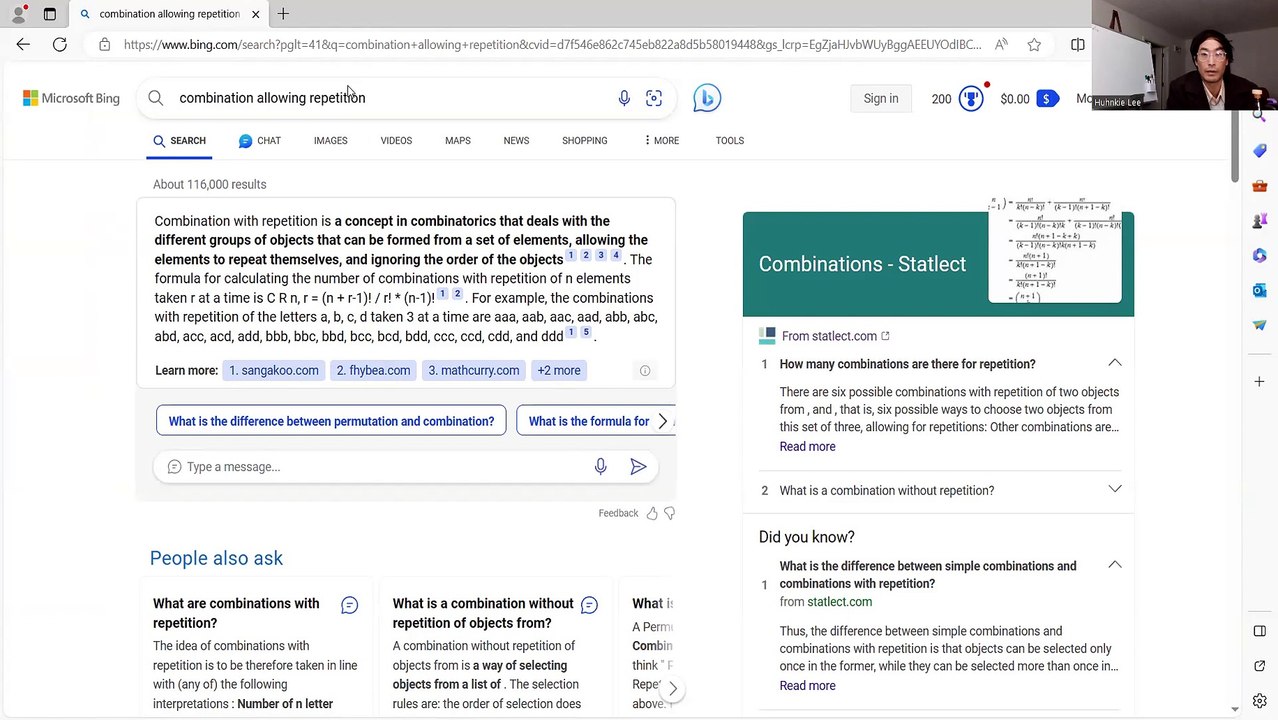This screenshot has height=720, width=1278.
Task: Click the chat message microphone icon
Action: pos(600,466)
